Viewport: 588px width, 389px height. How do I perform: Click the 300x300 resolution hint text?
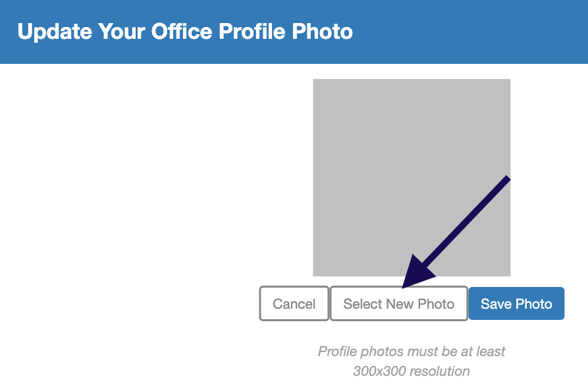(x=411, y=371)
